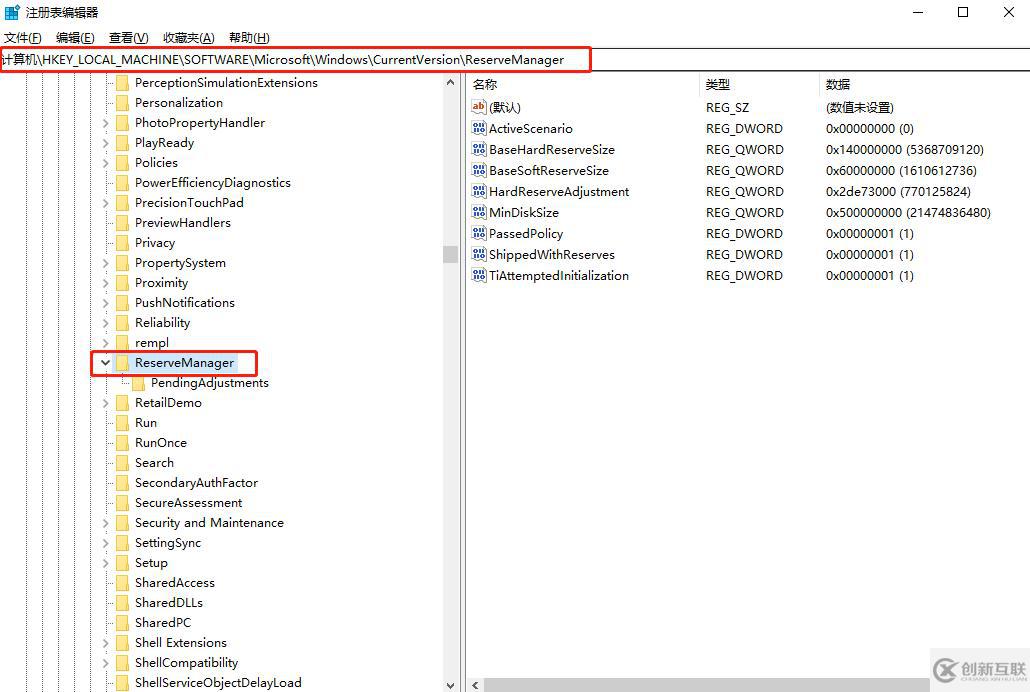The image size is (1030, 692).
Task: Select the ShellServiceObjectDelayLoad key
Action: 218,683
